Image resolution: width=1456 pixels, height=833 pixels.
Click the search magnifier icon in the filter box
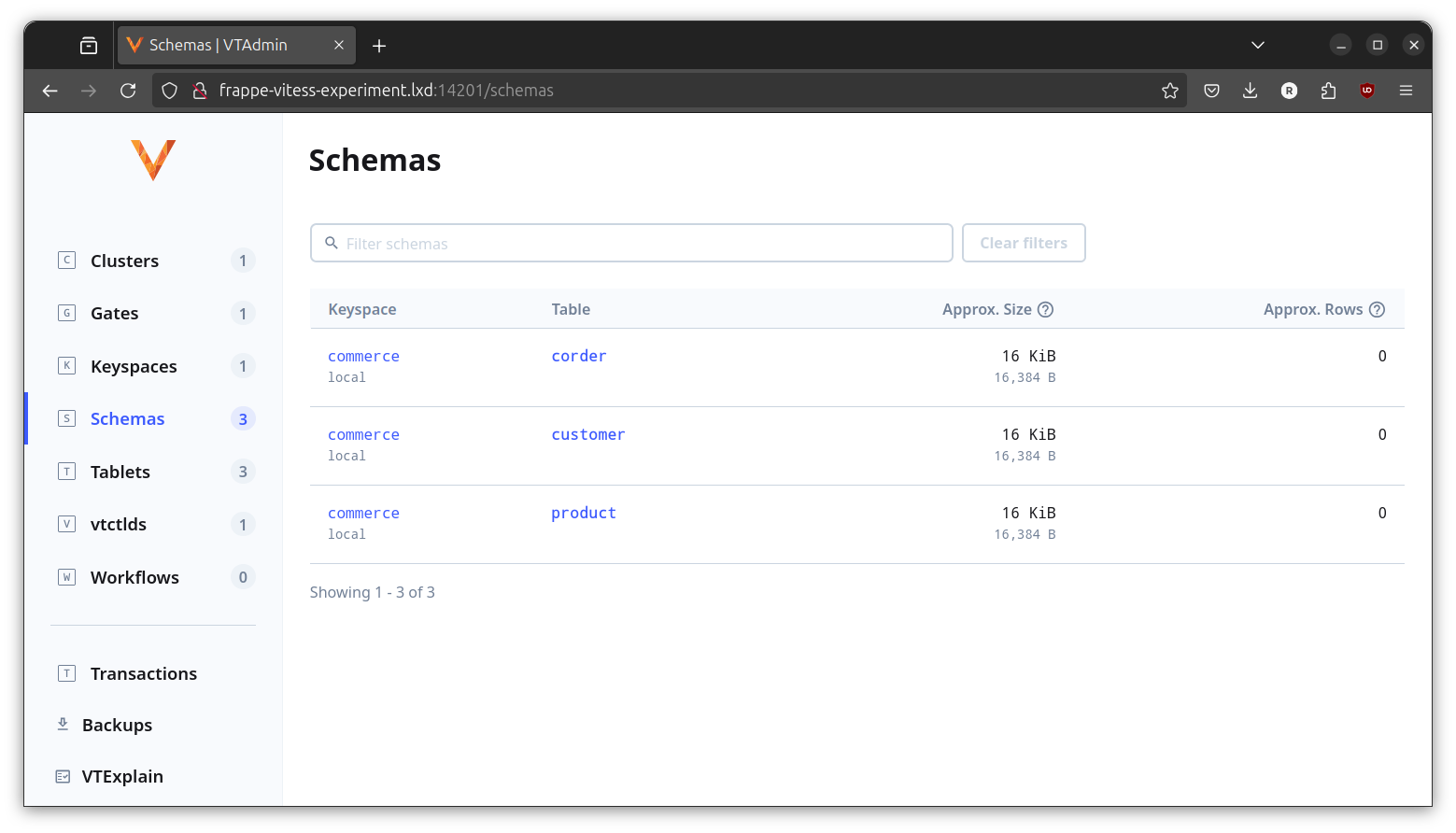click(x=331, y=243)
